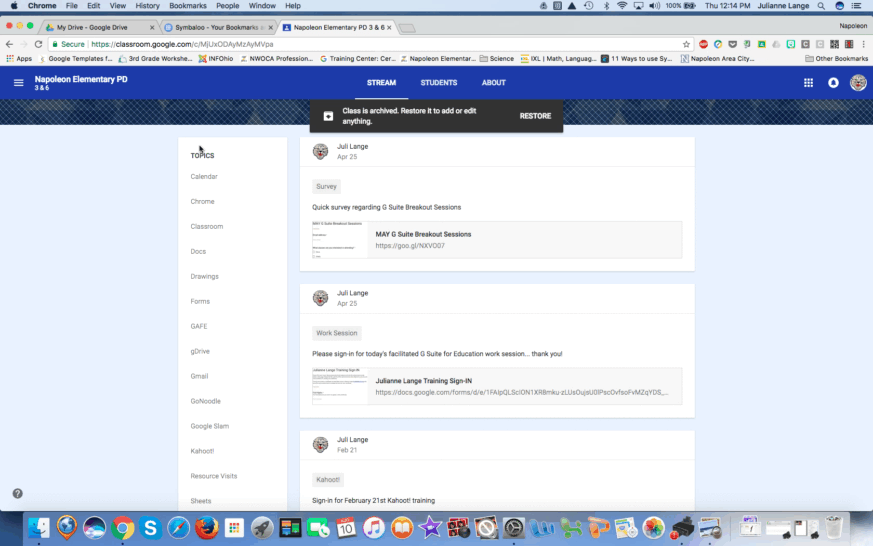This screenshot has height=546, width=873.
Task: Filter by the Resource Visits topic
Action: [214, 476]
